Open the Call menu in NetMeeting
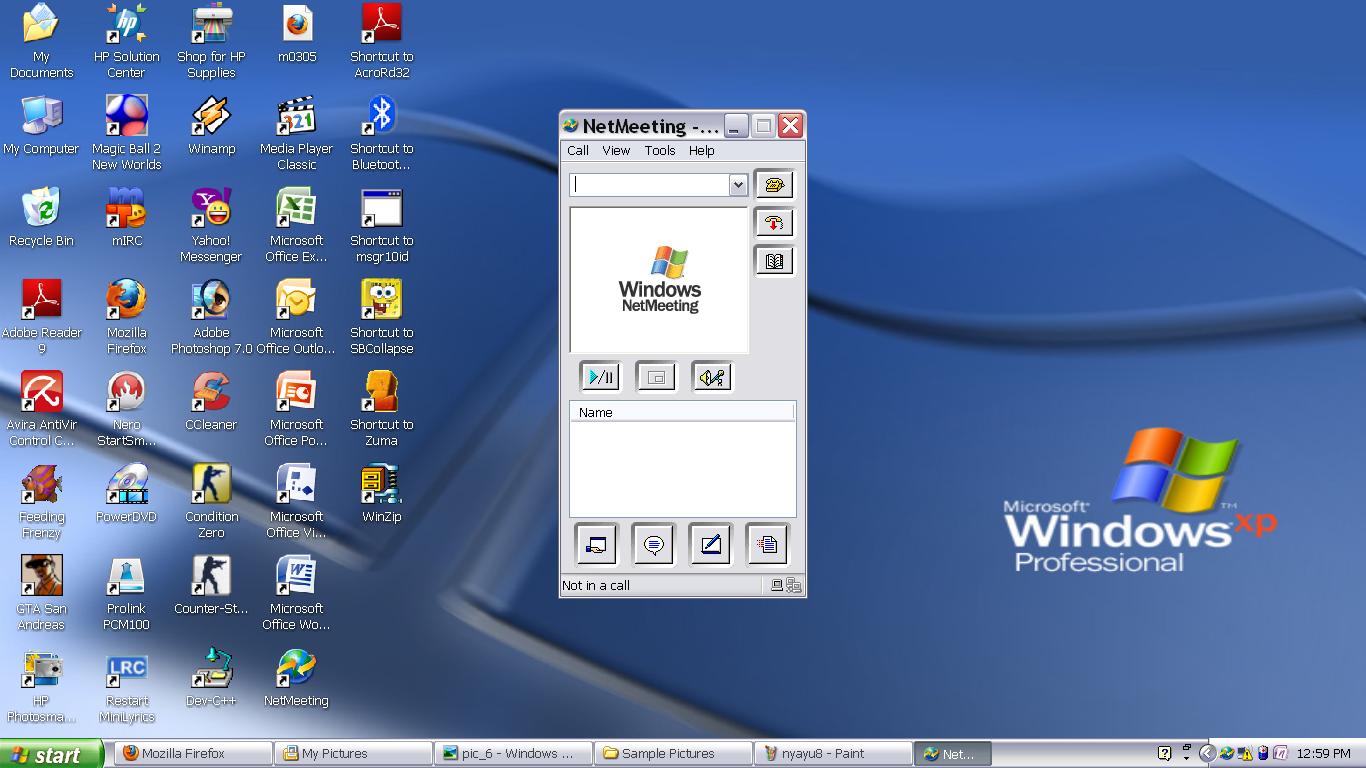The image size is (1366, 768). tap(578, 151)
